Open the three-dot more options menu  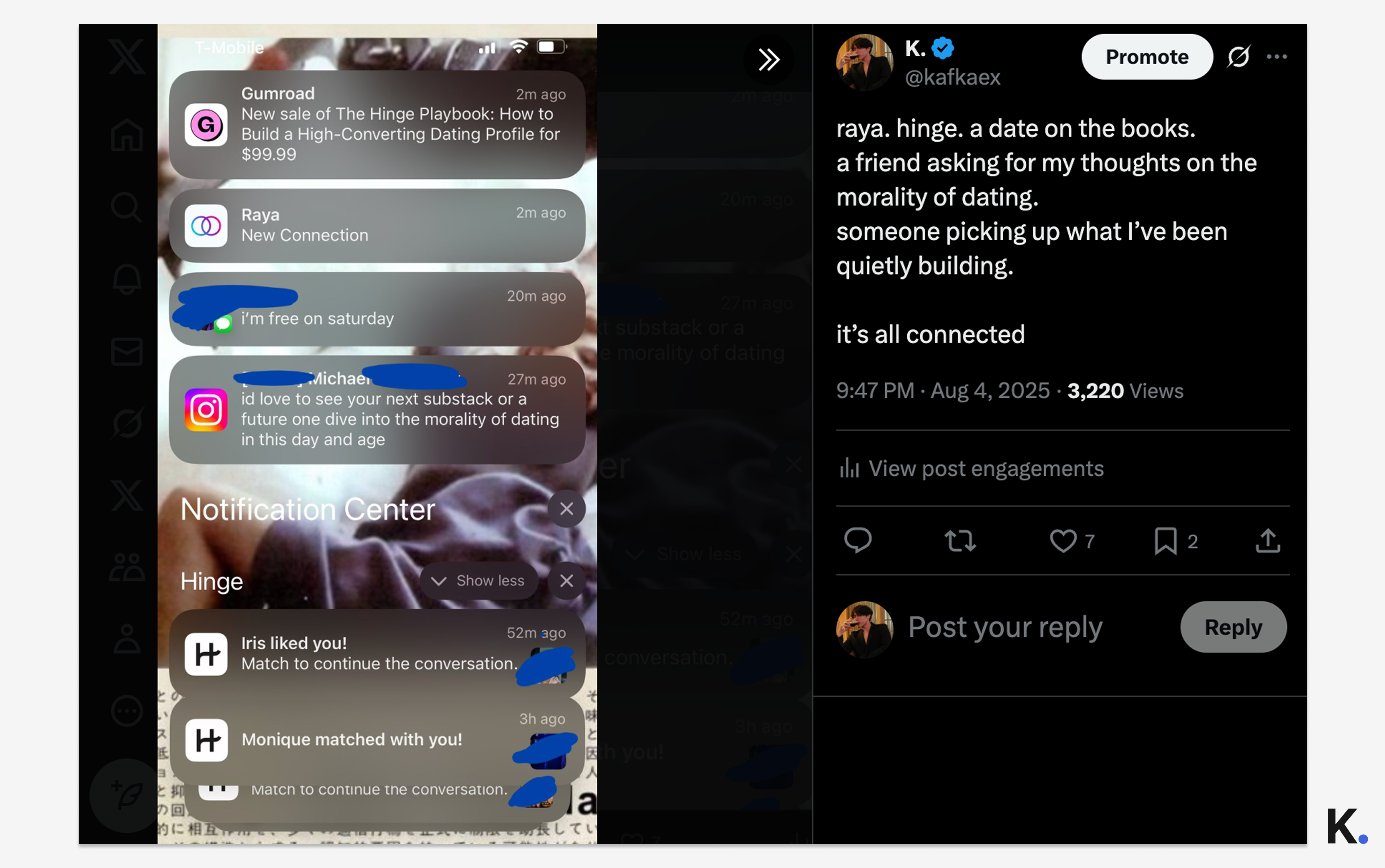click(x=1277, y=56)
